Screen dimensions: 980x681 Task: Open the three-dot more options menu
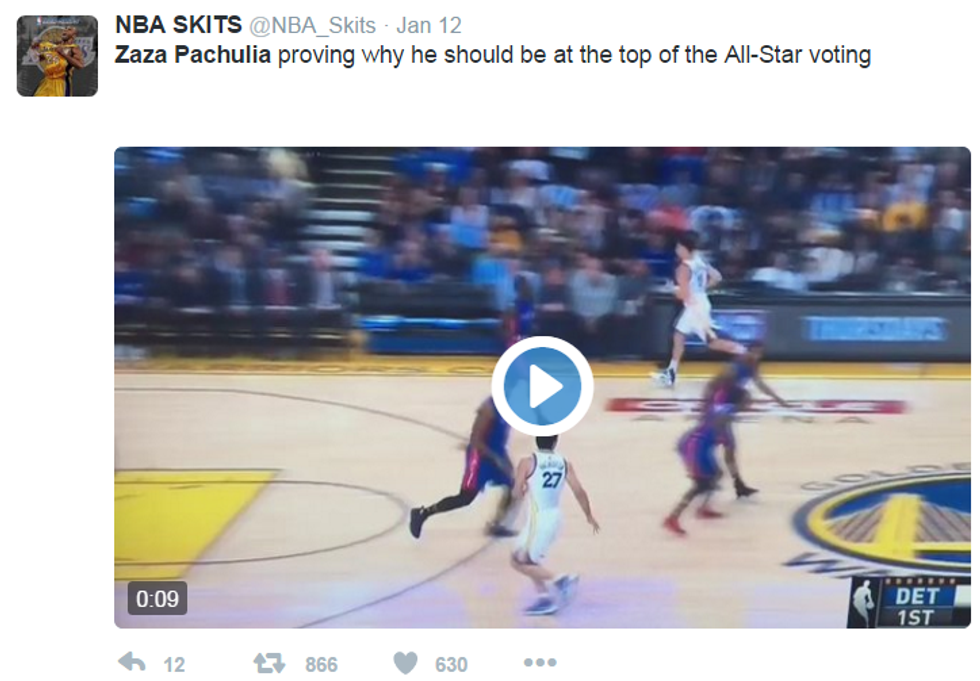click(540, 662)
